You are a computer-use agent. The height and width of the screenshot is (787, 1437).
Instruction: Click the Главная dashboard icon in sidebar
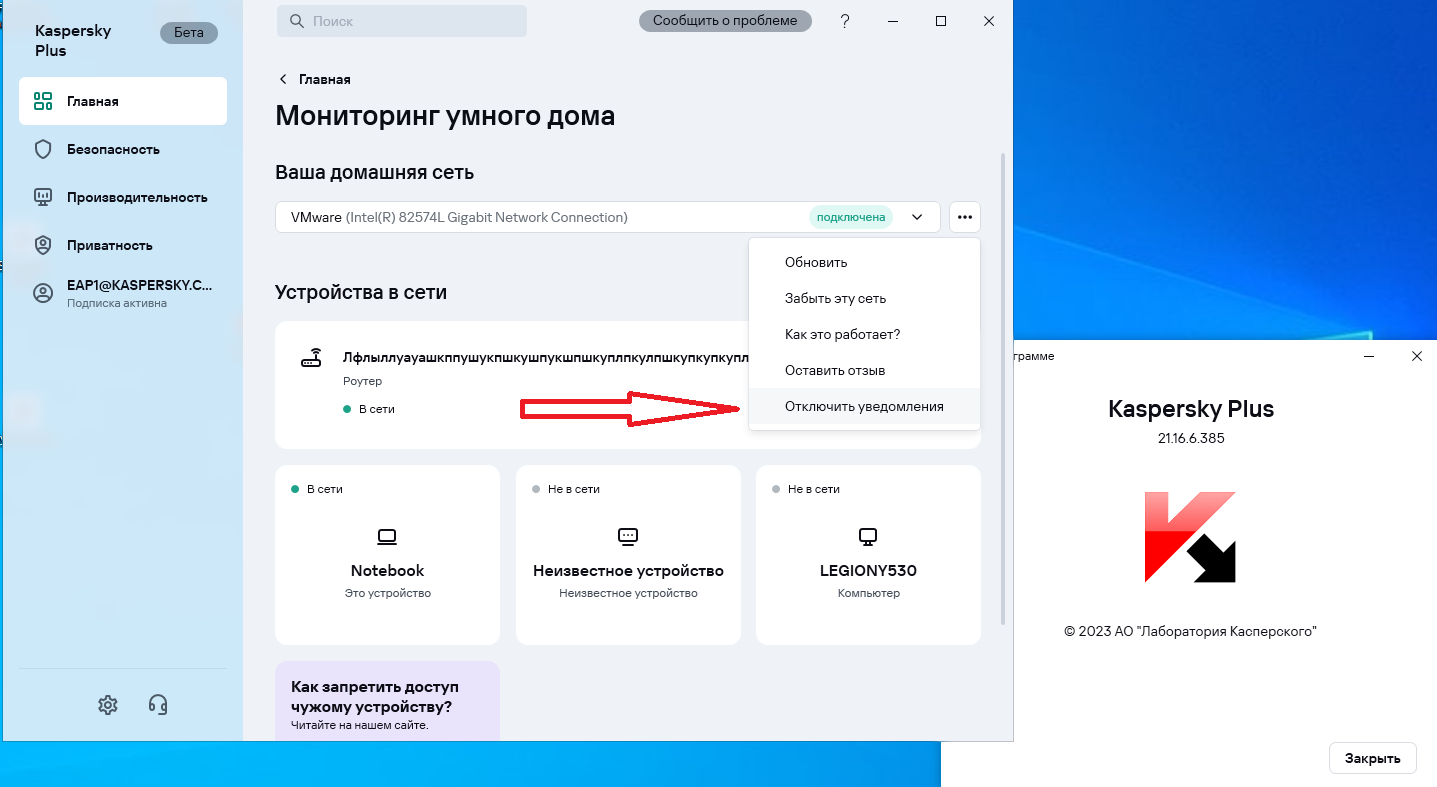coord(43,101)
